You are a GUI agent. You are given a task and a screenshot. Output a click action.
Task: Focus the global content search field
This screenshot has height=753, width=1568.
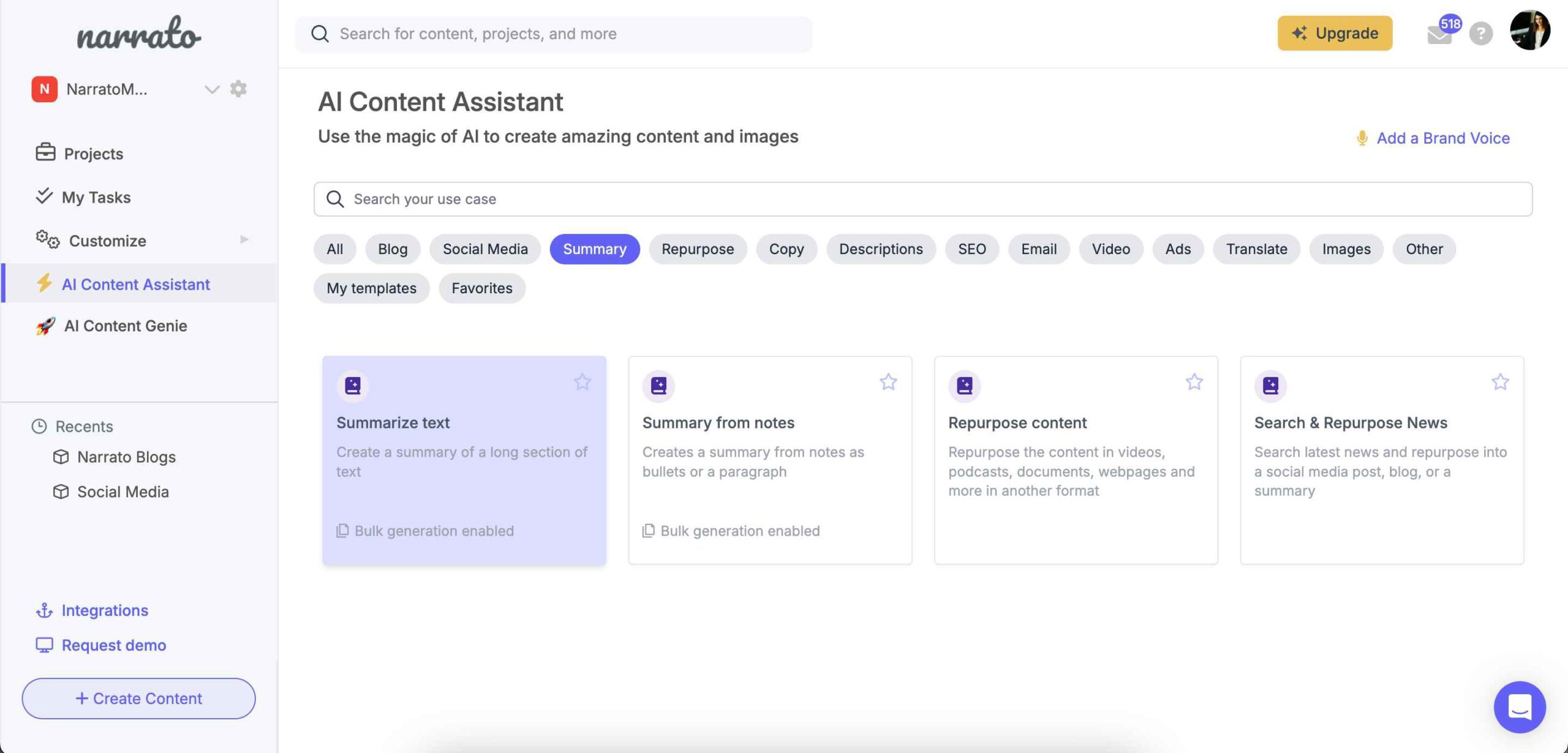[x=554, y=34]
